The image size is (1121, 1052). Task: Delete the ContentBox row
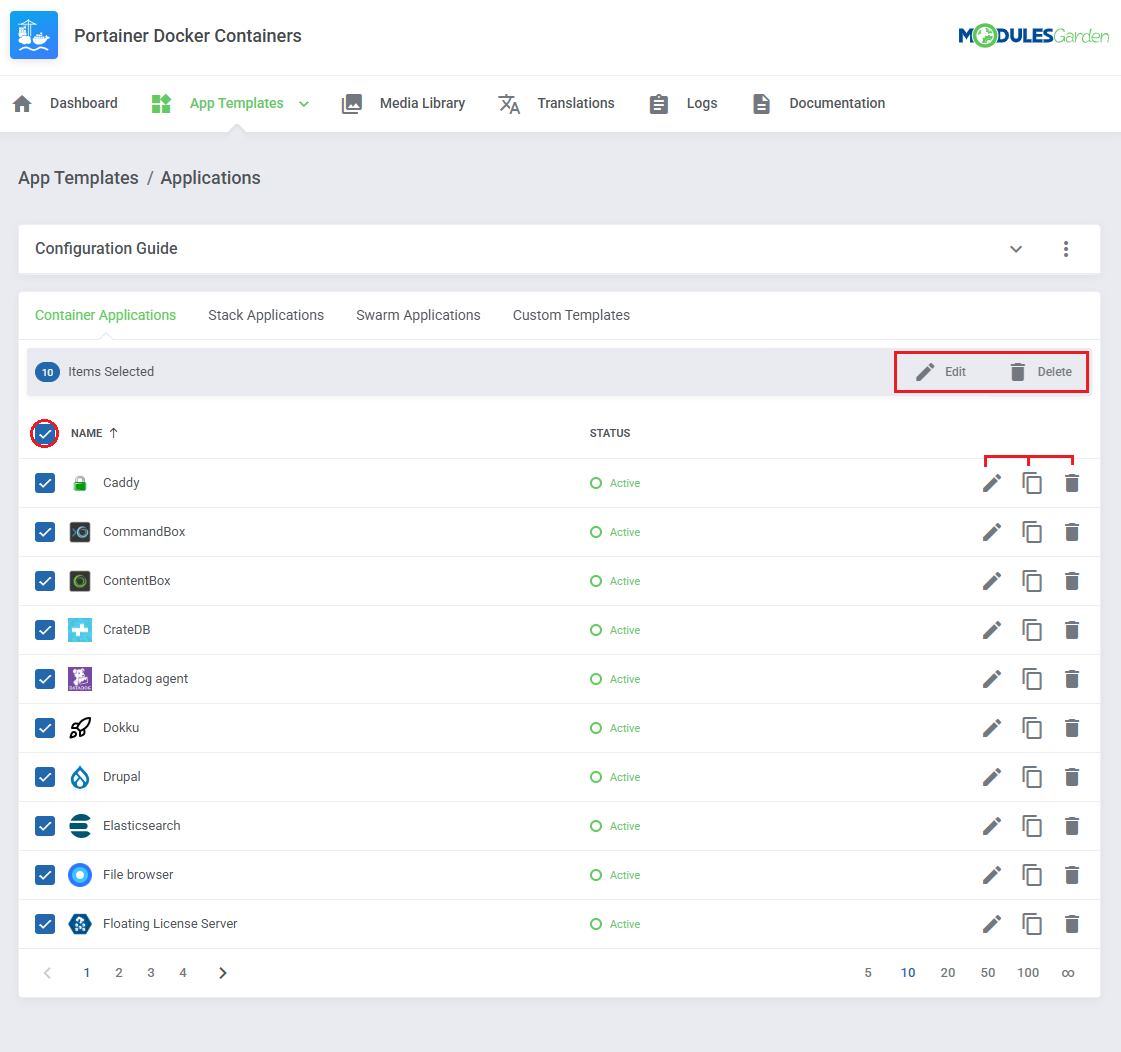1072,581
